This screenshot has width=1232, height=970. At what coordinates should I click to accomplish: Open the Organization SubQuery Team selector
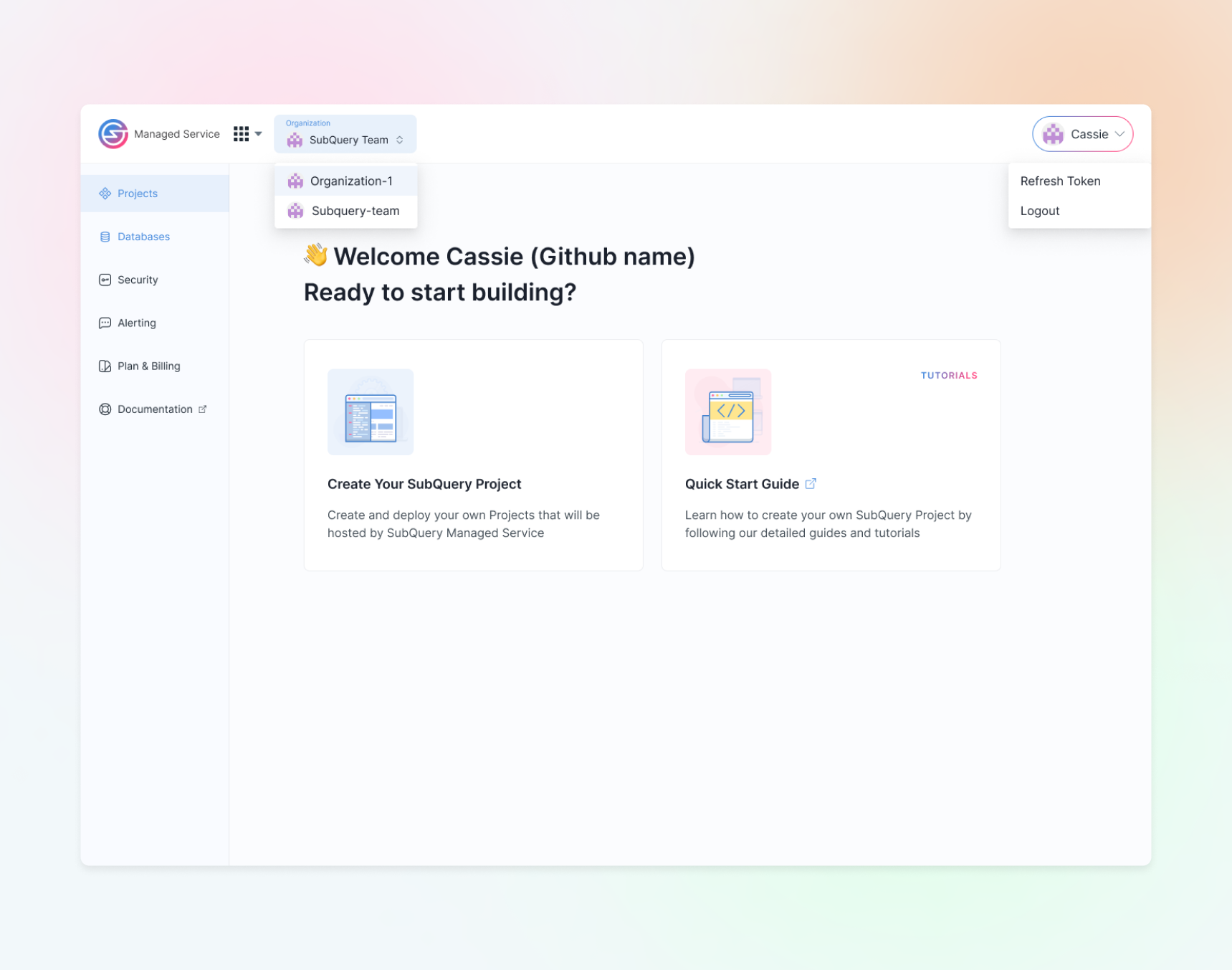345,134
